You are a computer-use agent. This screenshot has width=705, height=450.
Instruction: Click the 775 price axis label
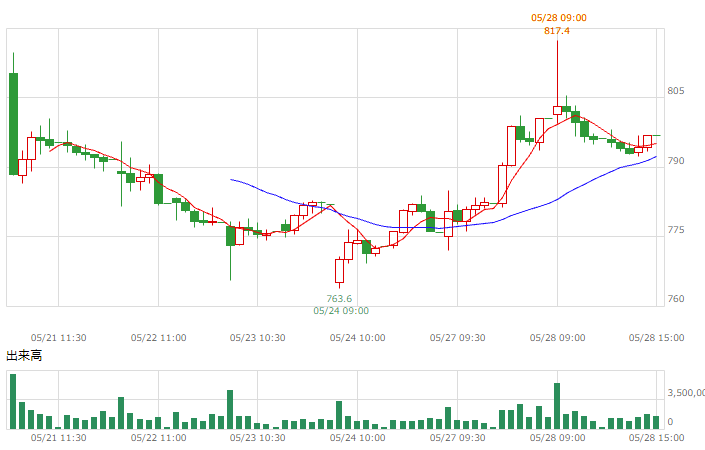point(676,230)
